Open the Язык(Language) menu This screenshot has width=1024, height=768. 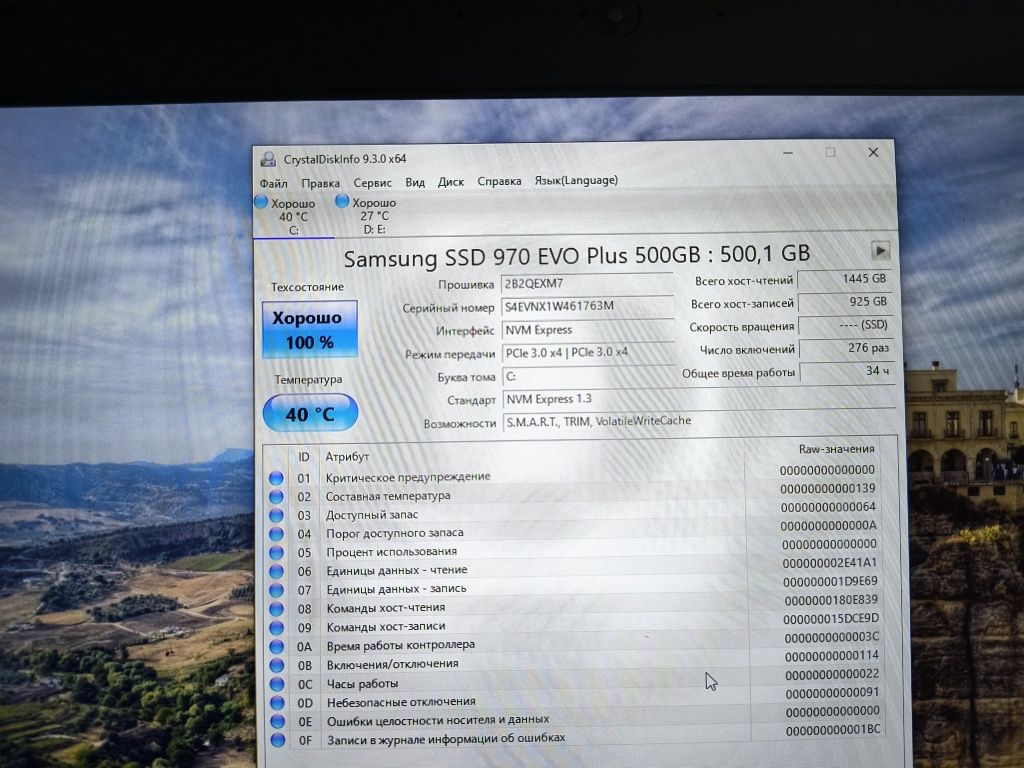tap(576, 180)
